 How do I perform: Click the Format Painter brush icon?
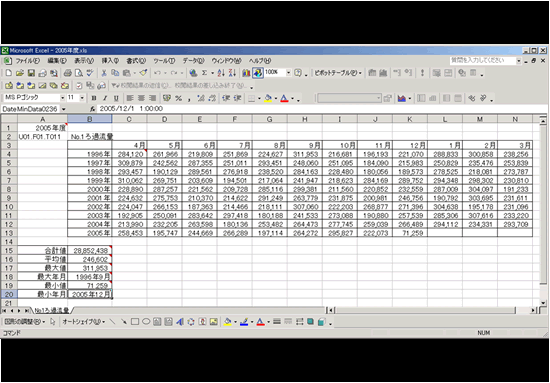(143, 73)
